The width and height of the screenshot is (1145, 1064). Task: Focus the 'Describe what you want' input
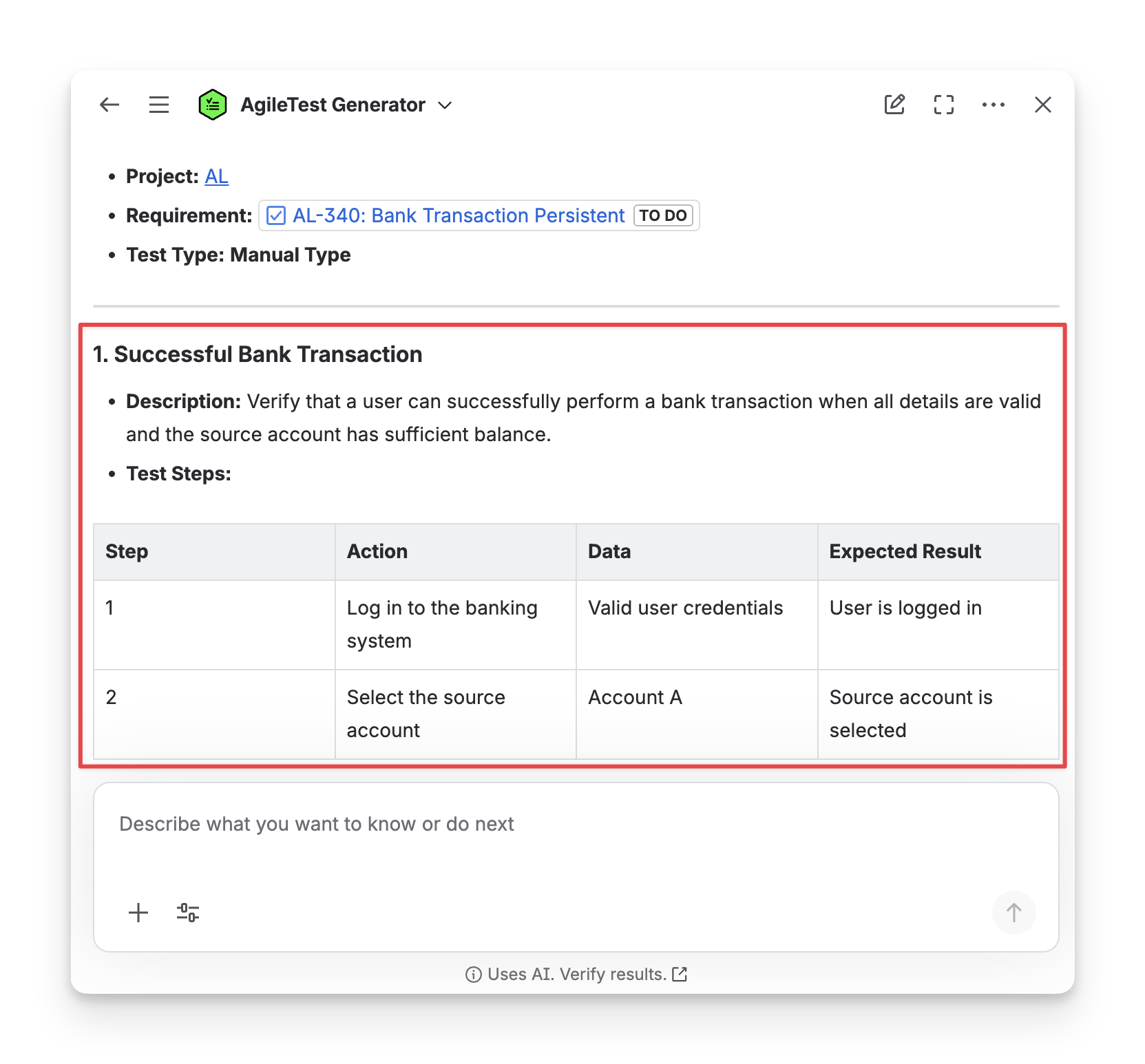point(576,824)
